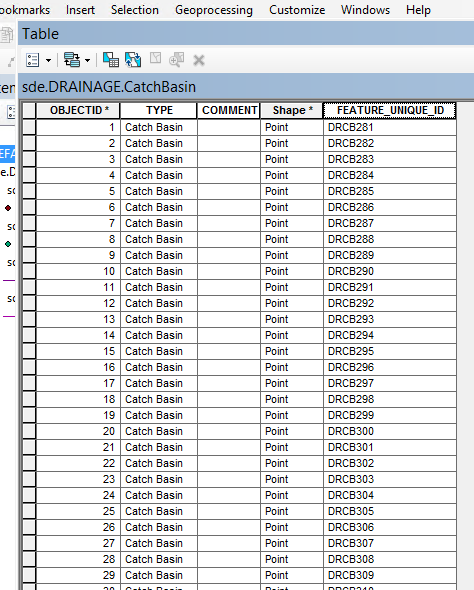The height and width of the screenshot is (590, 474).
Task: Click the green diamond layer symbol
Action: (x=8, y=244)
